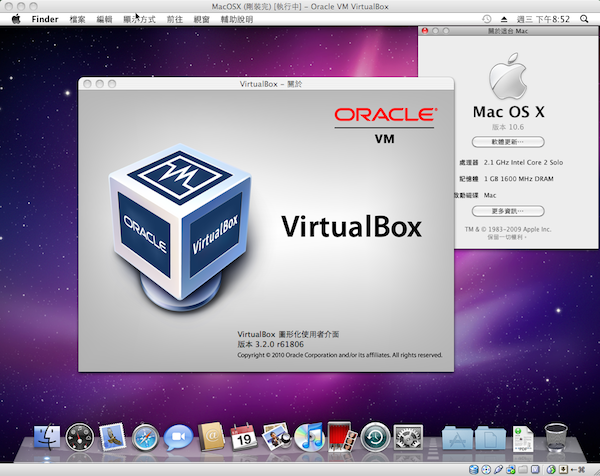Open iChat bubble icon in Dock

[x=178, y=437]
